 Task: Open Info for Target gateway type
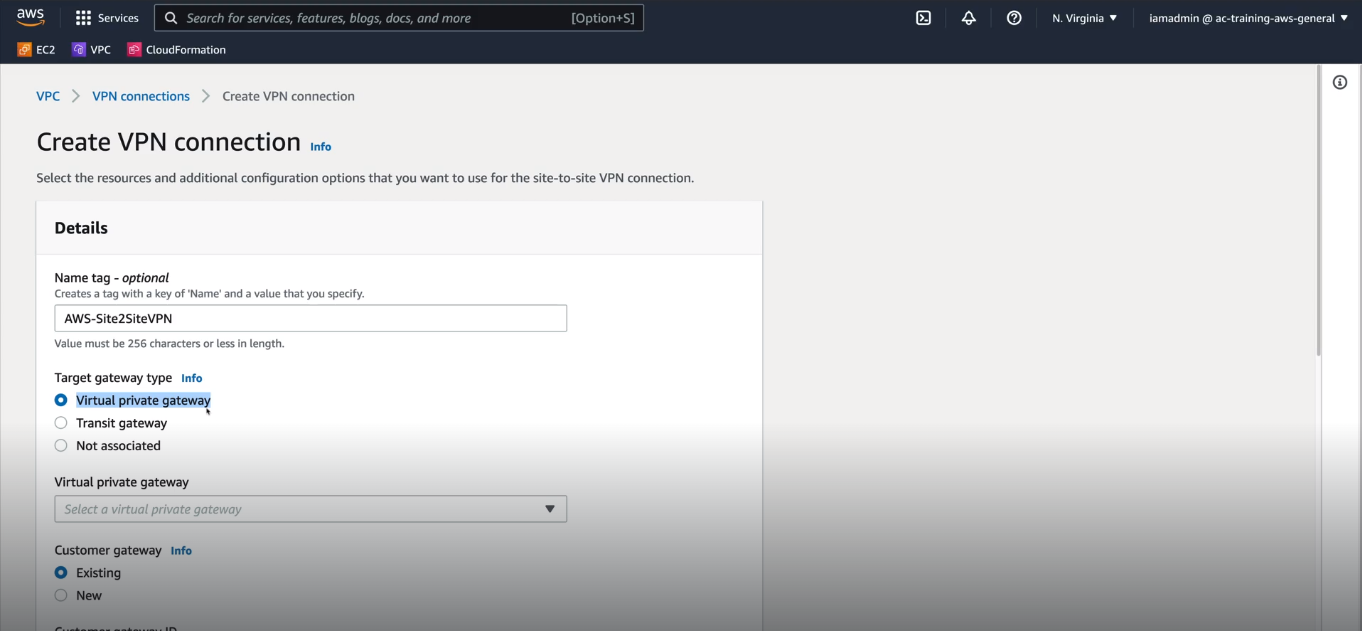191,378
